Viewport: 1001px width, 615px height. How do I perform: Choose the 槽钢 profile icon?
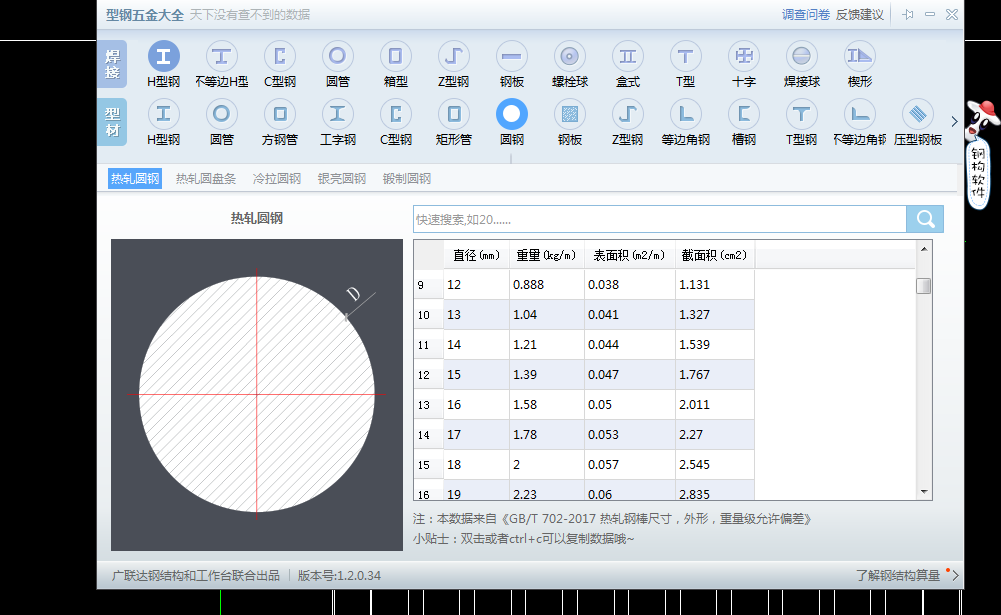pos(743,115)
